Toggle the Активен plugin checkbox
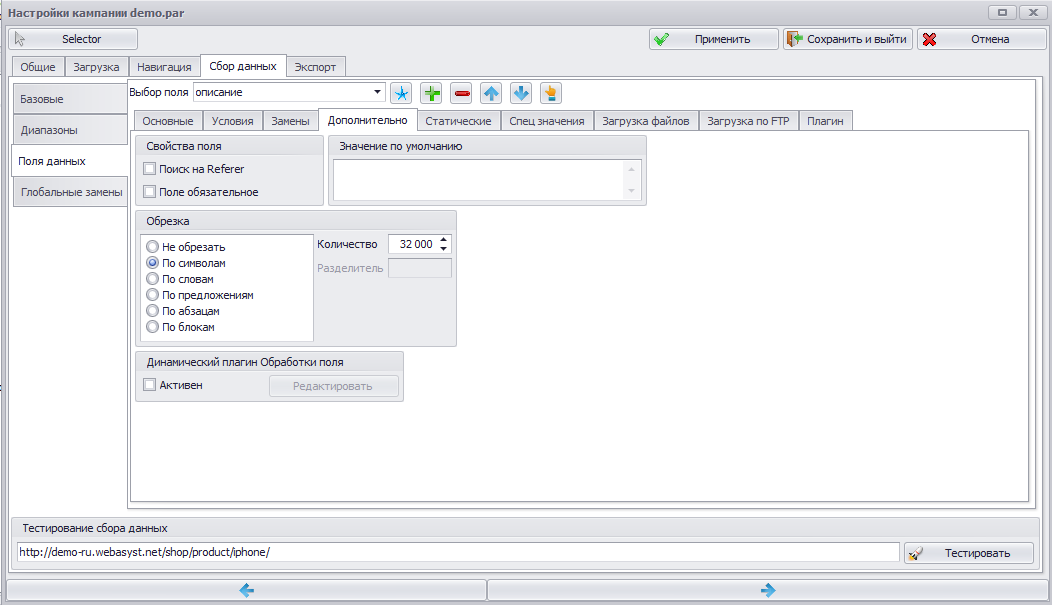The width and height of the screenshot is (1052, 605). tap(150, 385)
